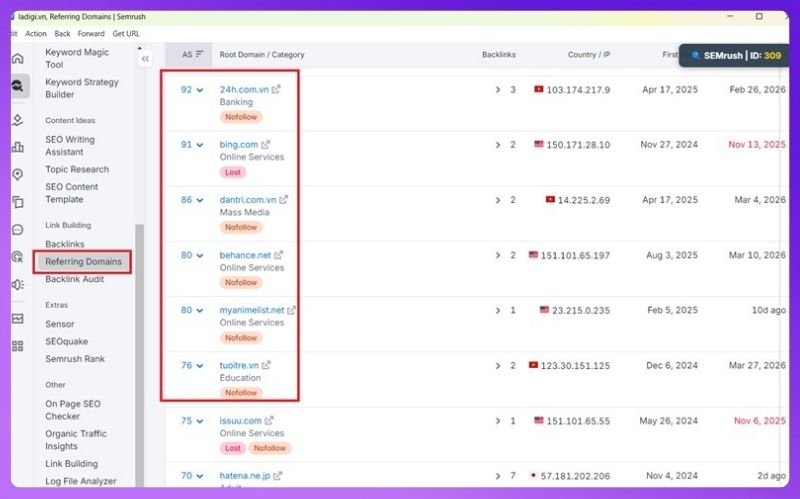Open Backlinks in sidebar

[x=65, y=244]
